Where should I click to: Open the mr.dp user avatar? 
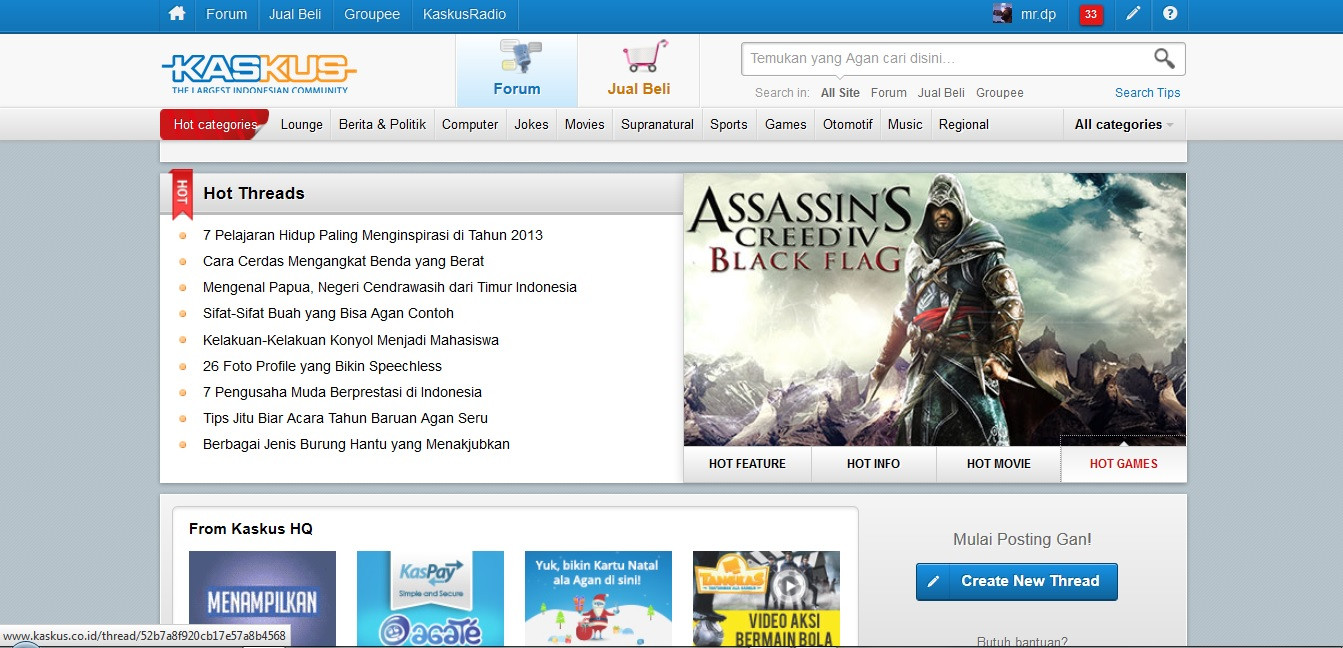(1001, 14)
